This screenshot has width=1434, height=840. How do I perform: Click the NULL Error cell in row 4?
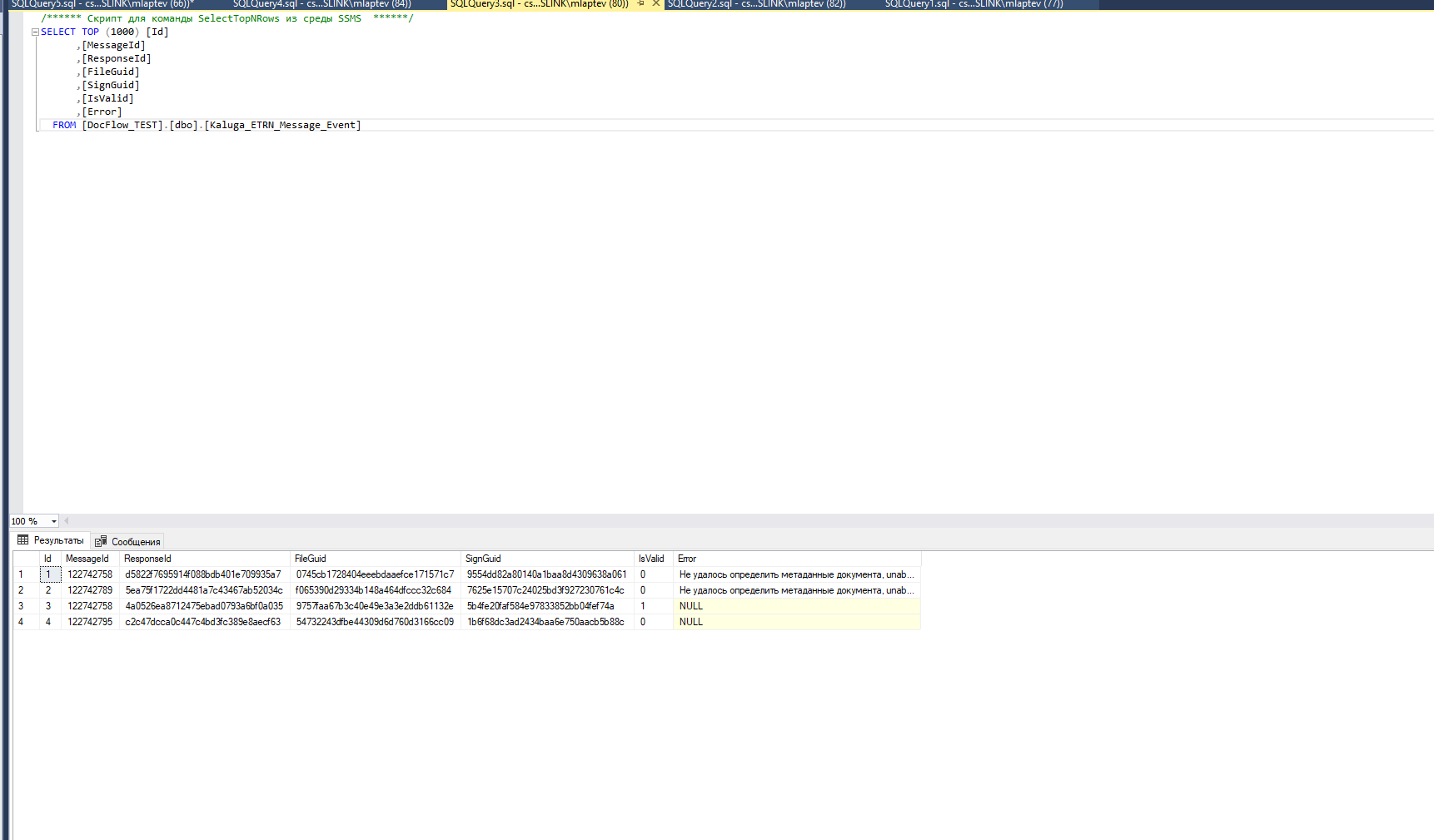point(797,622)
